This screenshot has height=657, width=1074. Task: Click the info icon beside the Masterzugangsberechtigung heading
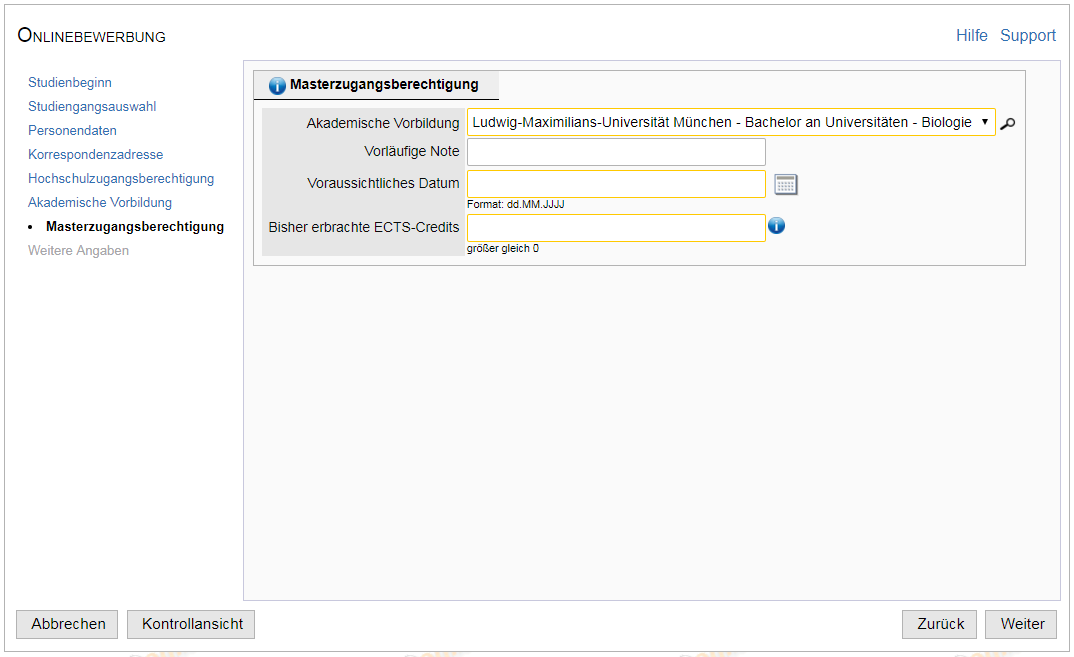tap(277, 86)
